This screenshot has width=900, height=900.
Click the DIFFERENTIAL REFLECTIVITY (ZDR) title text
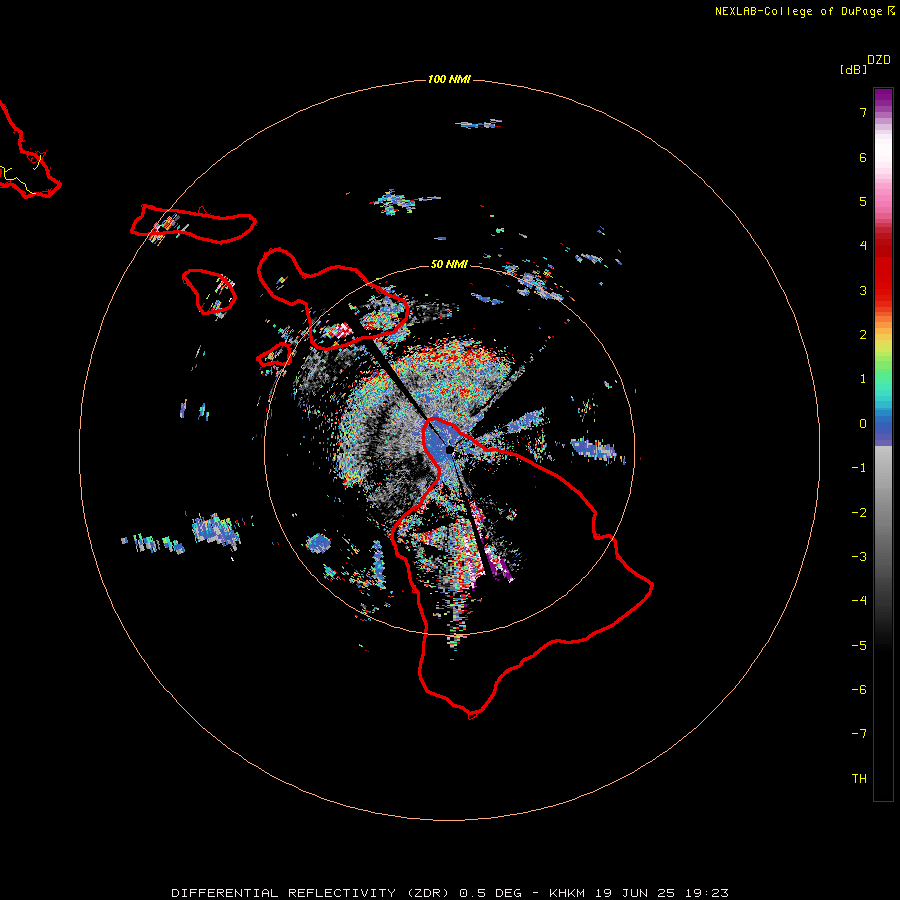[x=310, y=893]
